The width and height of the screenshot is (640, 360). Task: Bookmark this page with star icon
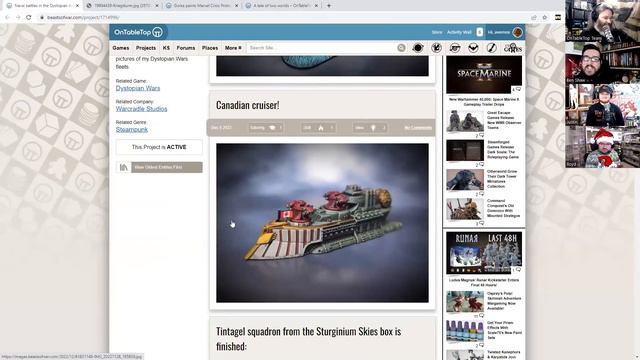click(544, 17)
